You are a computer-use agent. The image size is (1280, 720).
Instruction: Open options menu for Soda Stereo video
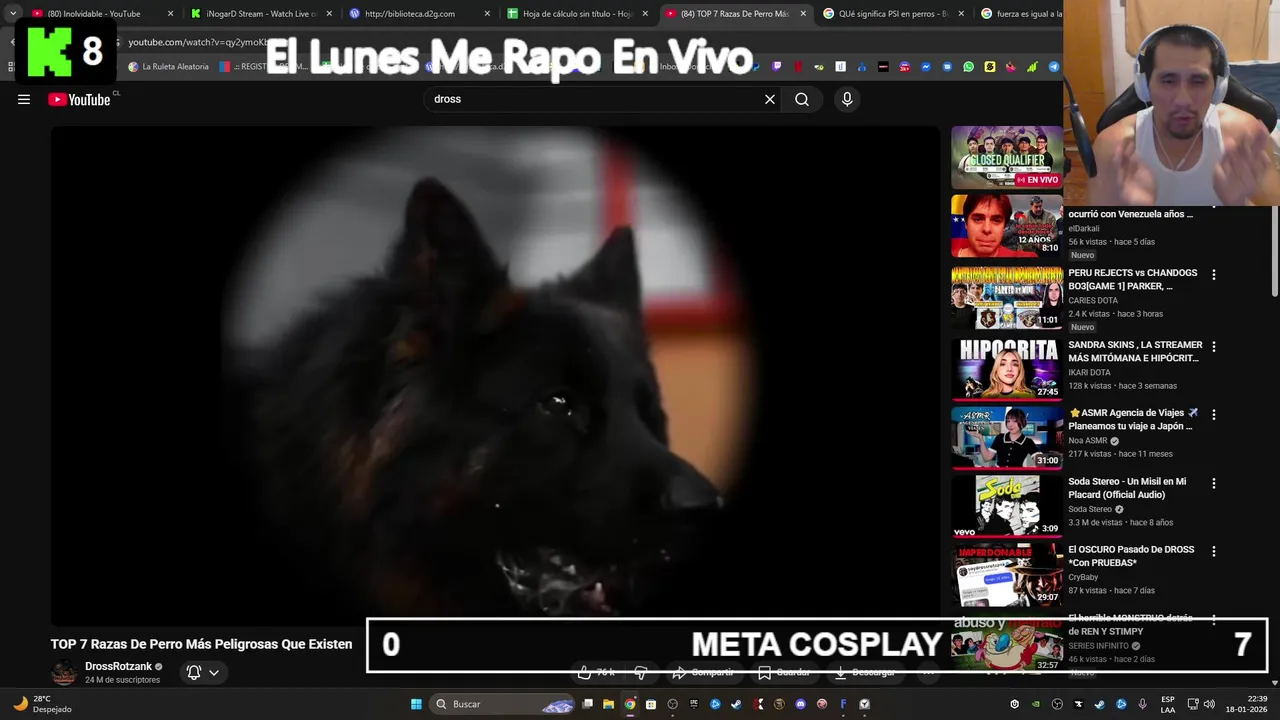click(x=1214, y=483)
